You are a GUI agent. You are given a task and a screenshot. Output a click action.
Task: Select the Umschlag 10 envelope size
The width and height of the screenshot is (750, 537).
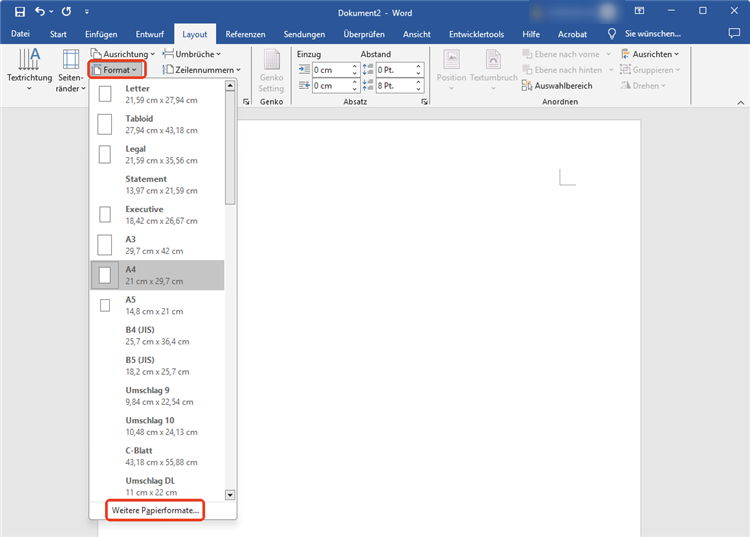(x=157, y=426)
